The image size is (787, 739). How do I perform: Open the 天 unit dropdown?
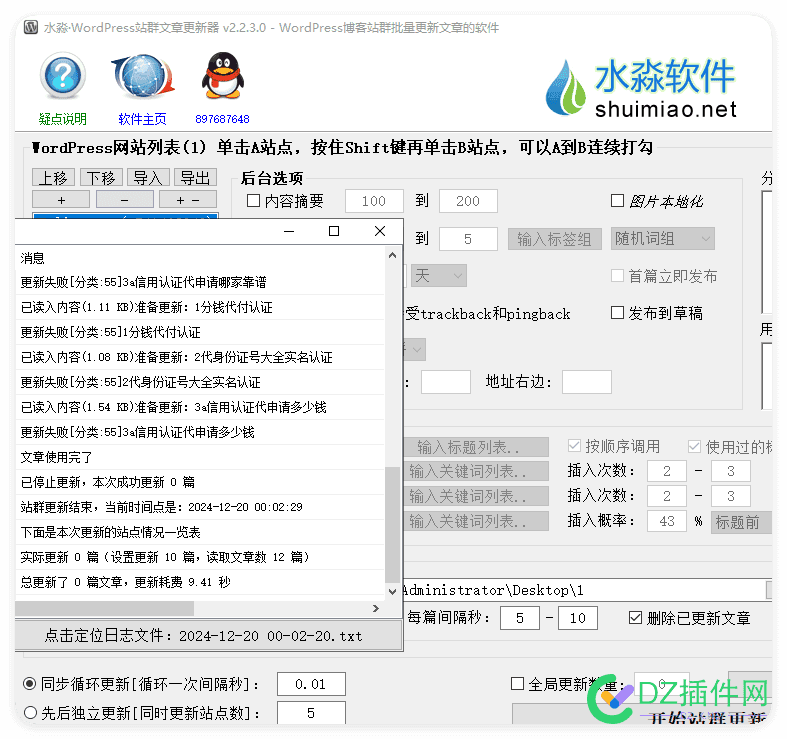point(439,276)
